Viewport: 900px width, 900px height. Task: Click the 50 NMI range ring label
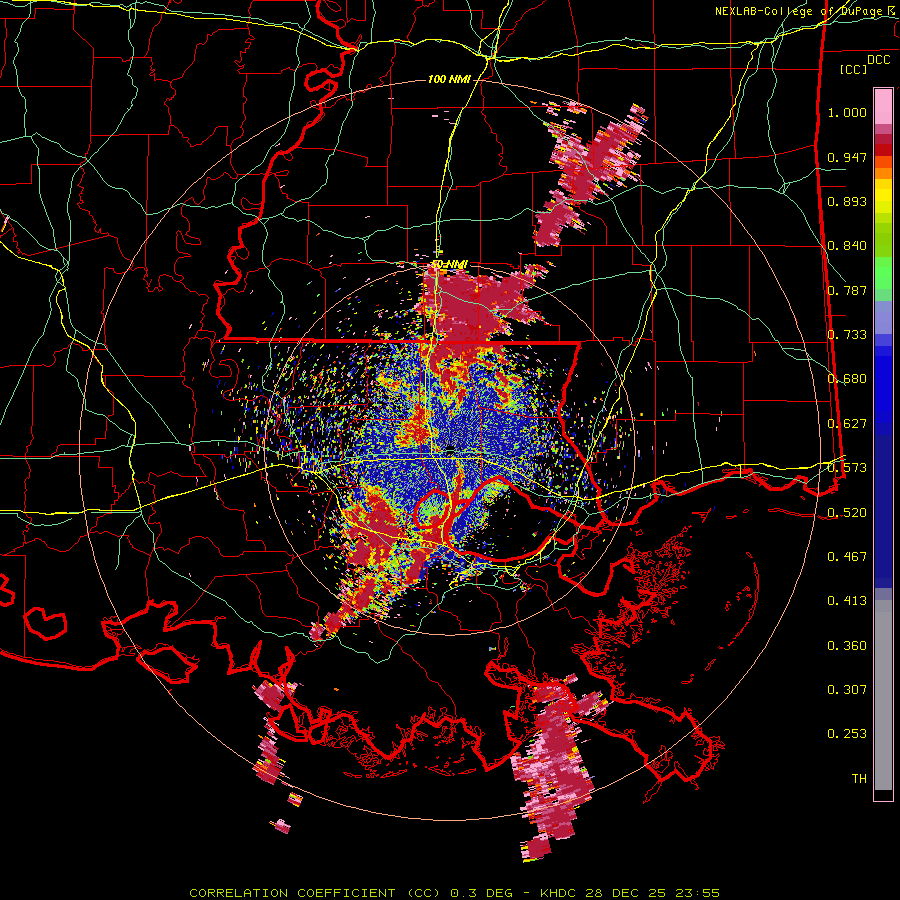click(x=449, y=264)
